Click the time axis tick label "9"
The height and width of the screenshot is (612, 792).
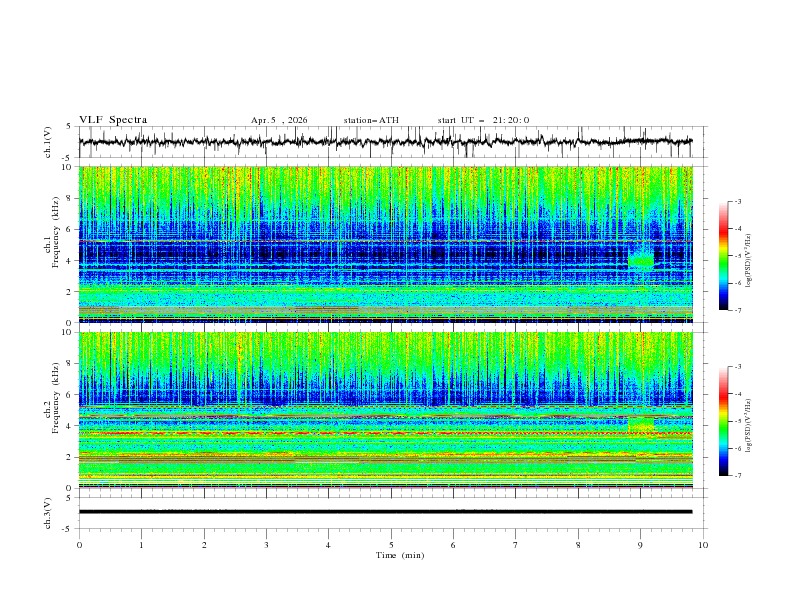640,545
